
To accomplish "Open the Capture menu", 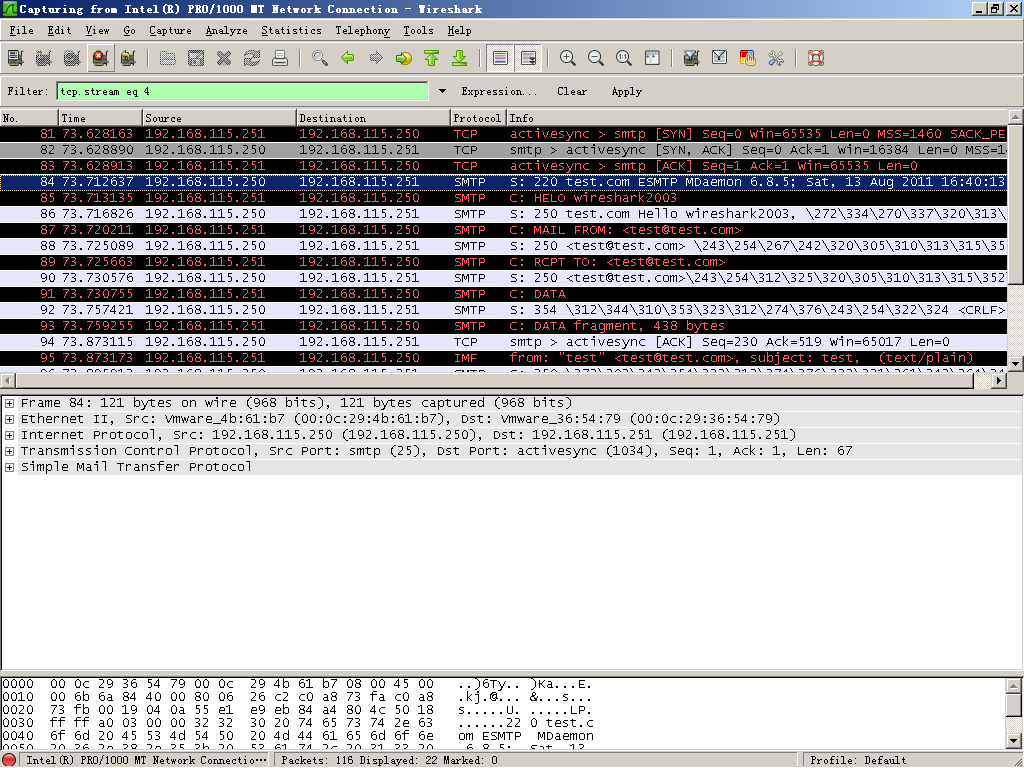I will (170, 30).
